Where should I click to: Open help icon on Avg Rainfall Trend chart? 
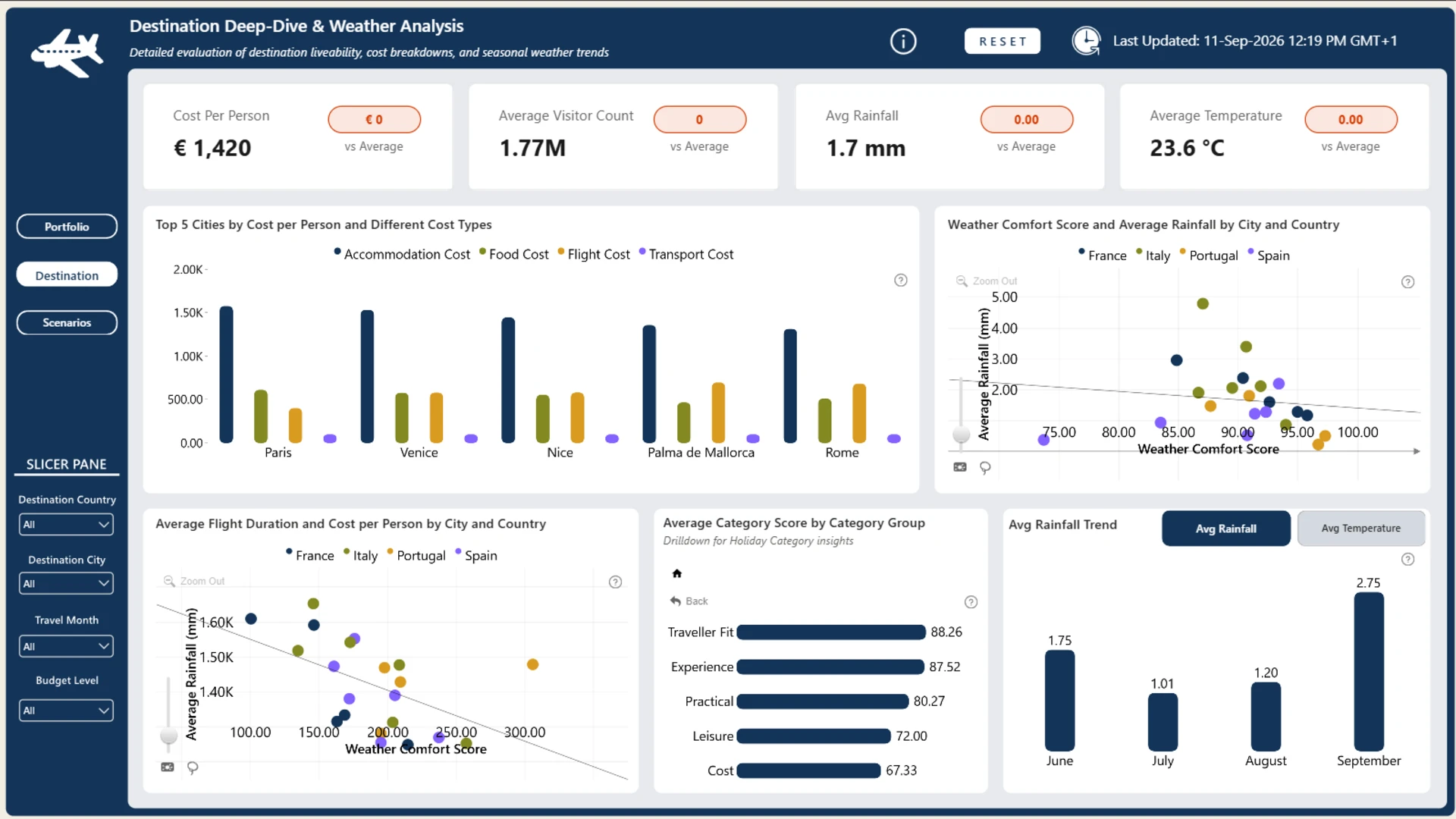[x=1408, y=560]
